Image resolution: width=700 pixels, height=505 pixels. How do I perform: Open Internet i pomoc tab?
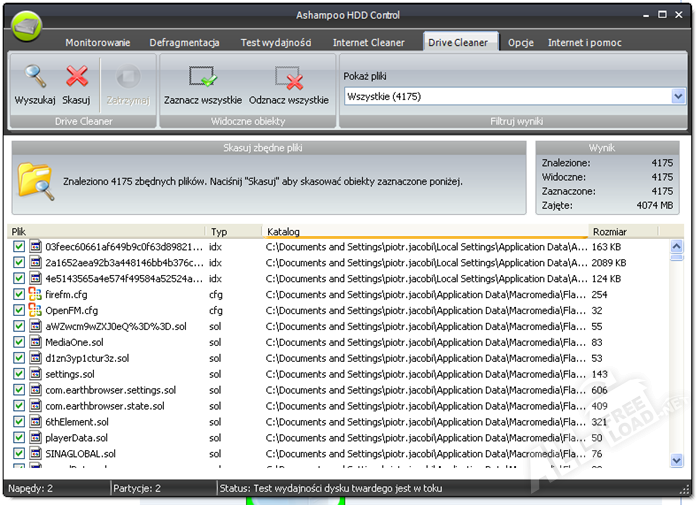[586, 43]
